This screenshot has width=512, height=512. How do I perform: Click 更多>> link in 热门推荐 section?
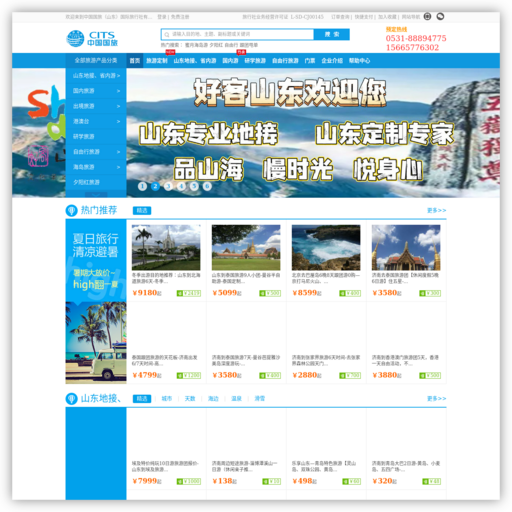pyautogui.click(x=437, y=210)
